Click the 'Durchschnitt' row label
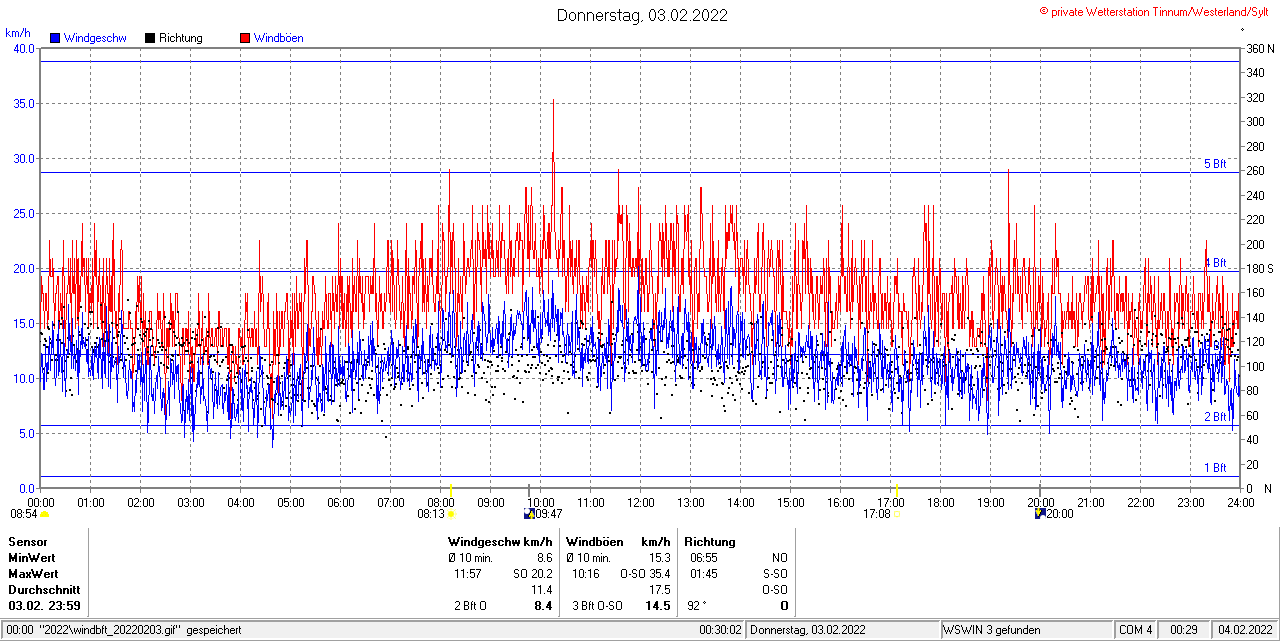Screen dimensions: 1280x641 pyautogui.click(x=44, y=590)
